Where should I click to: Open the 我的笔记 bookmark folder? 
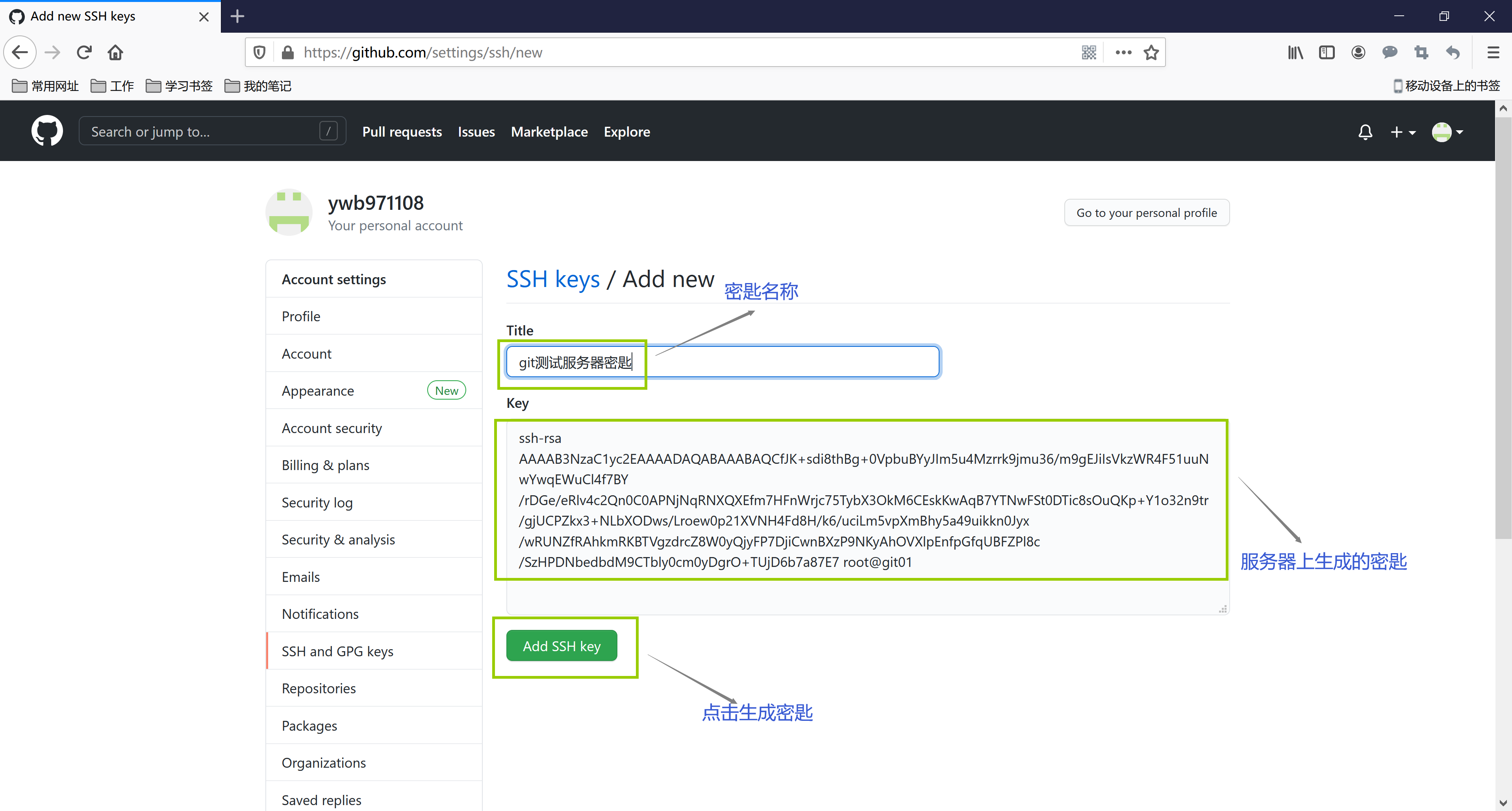tap(258, 86)
